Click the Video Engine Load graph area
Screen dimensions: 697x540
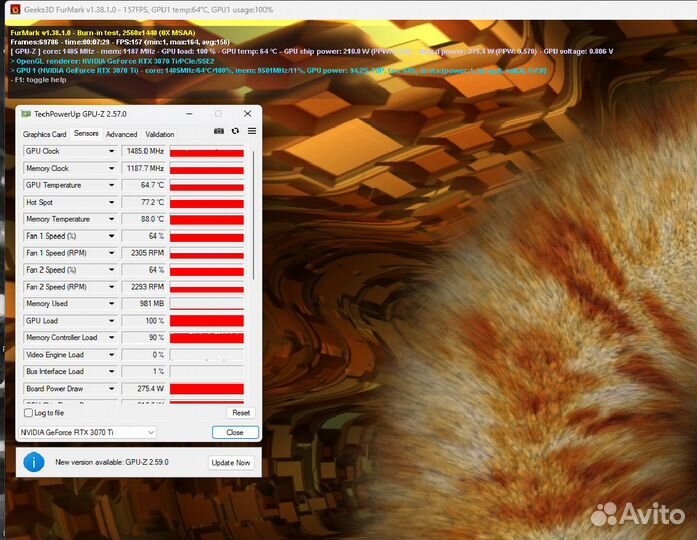coord(207,355)
